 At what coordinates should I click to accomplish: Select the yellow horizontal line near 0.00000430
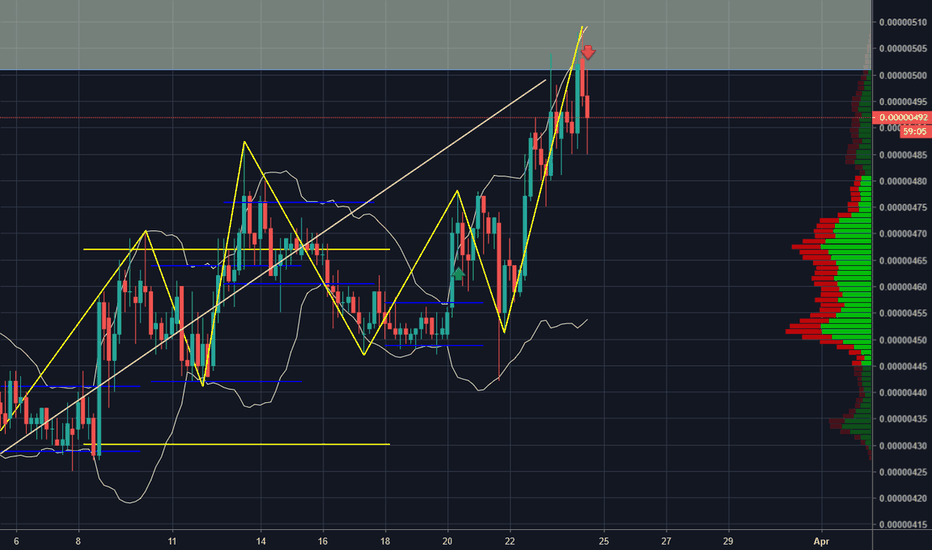[x=237, y=444]
